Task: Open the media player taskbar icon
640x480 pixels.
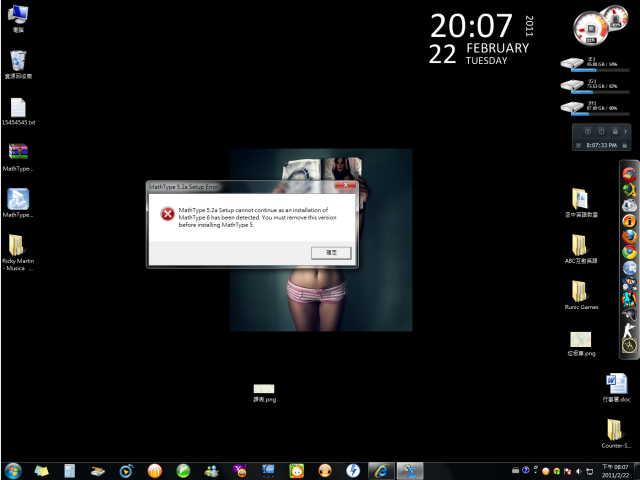Action: [126, 471]
